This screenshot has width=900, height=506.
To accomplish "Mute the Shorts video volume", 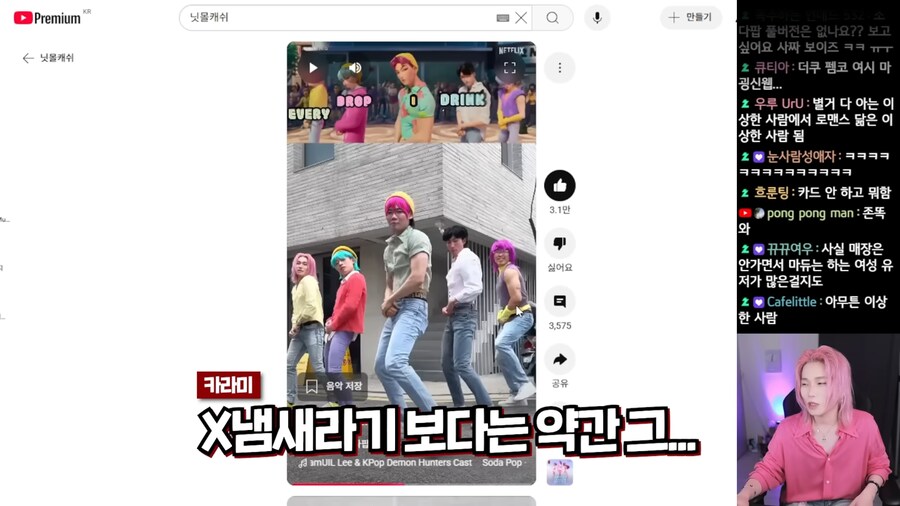I will [355, 68].
